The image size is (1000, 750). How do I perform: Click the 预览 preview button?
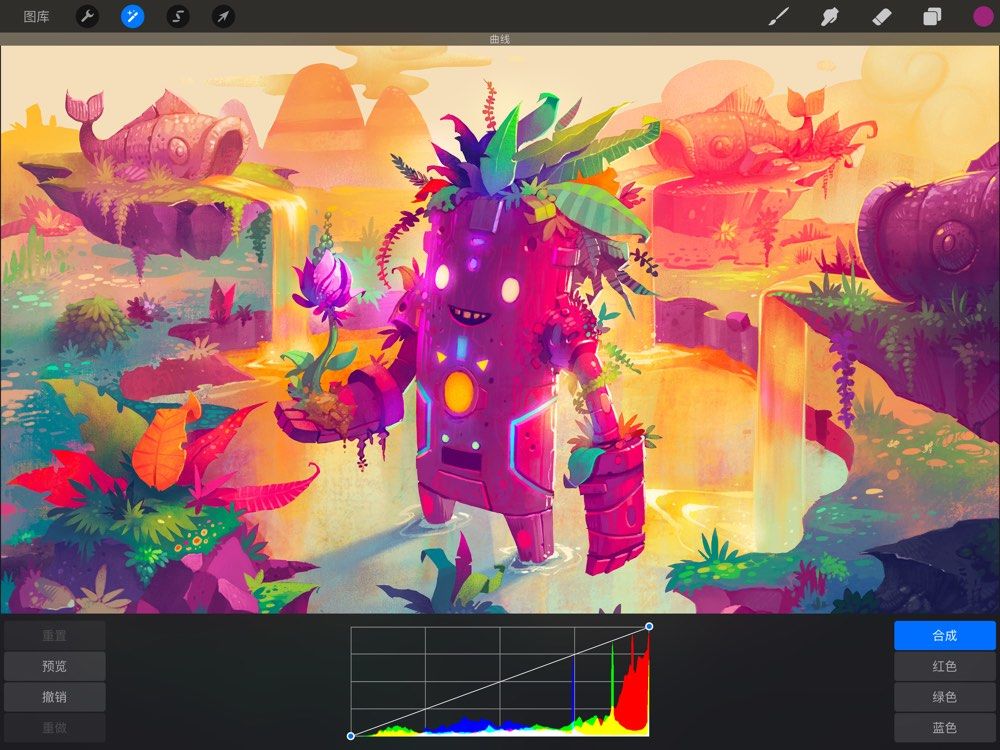[x=54, y=666]
